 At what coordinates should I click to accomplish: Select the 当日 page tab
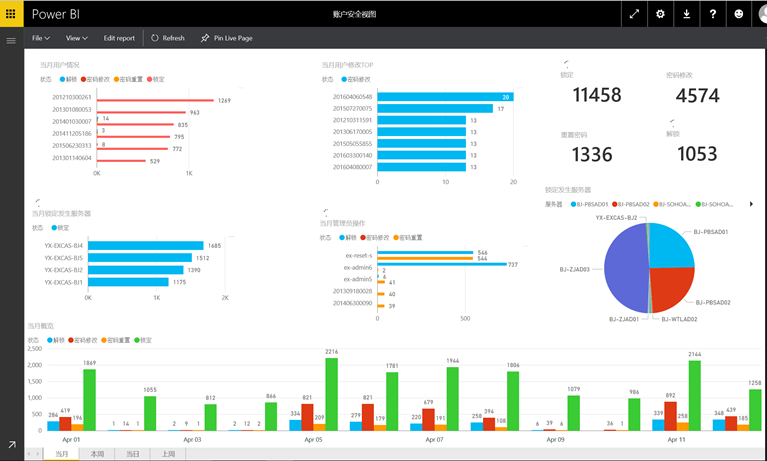coord(133,454)
